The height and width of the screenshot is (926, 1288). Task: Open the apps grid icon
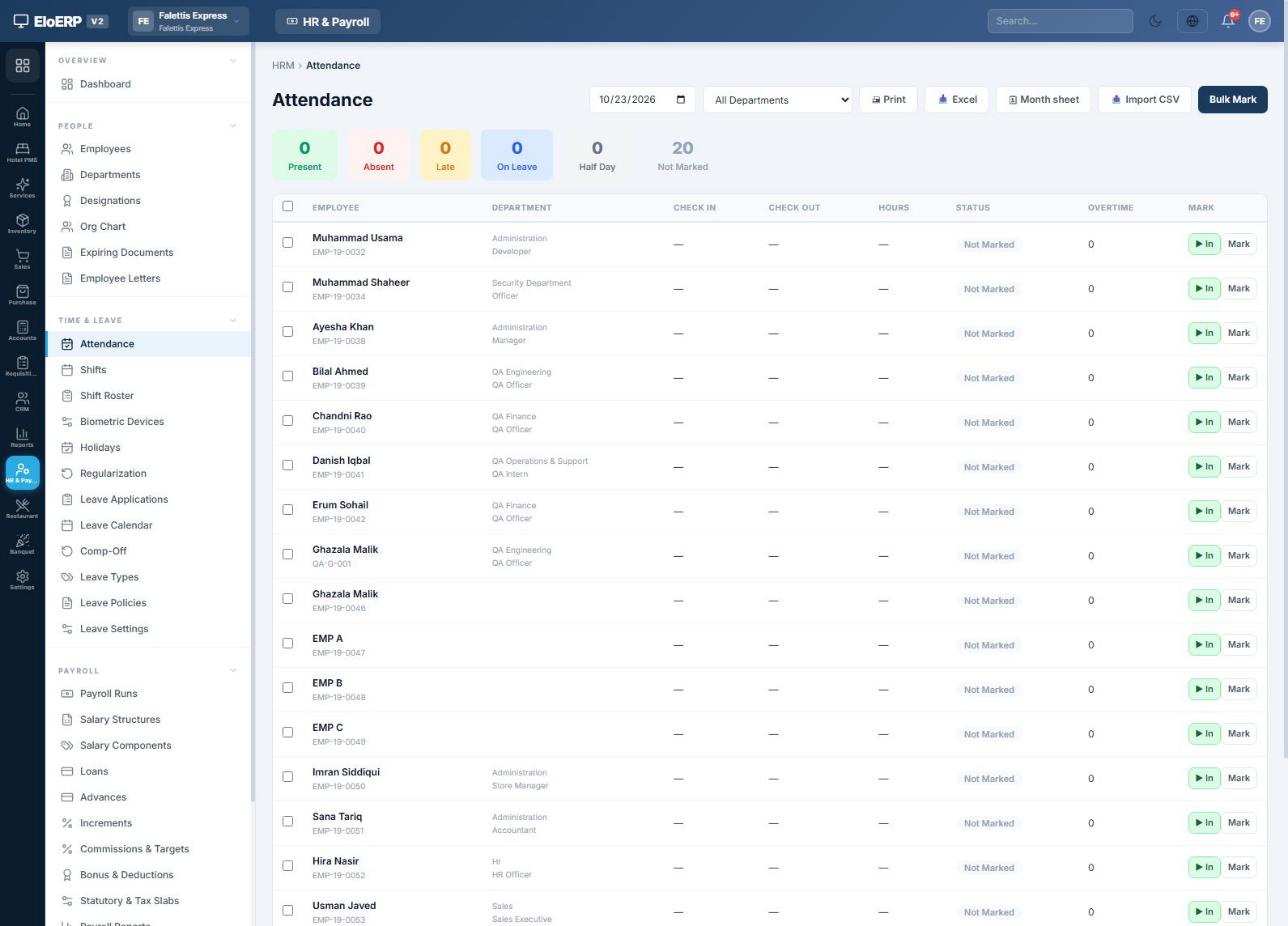coord(22,66)
